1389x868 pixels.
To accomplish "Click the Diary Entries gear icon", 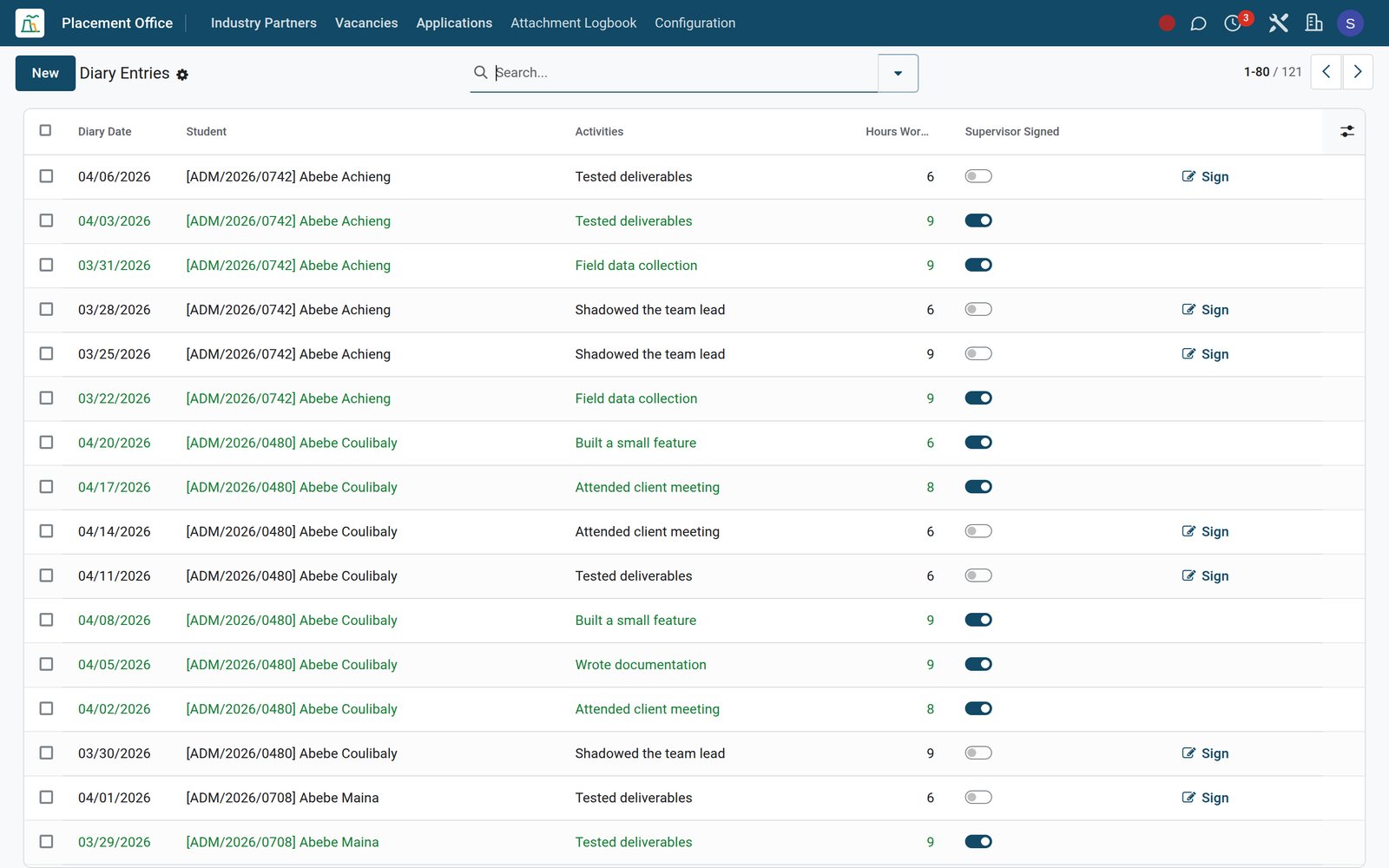I will [x=182, y=75].
